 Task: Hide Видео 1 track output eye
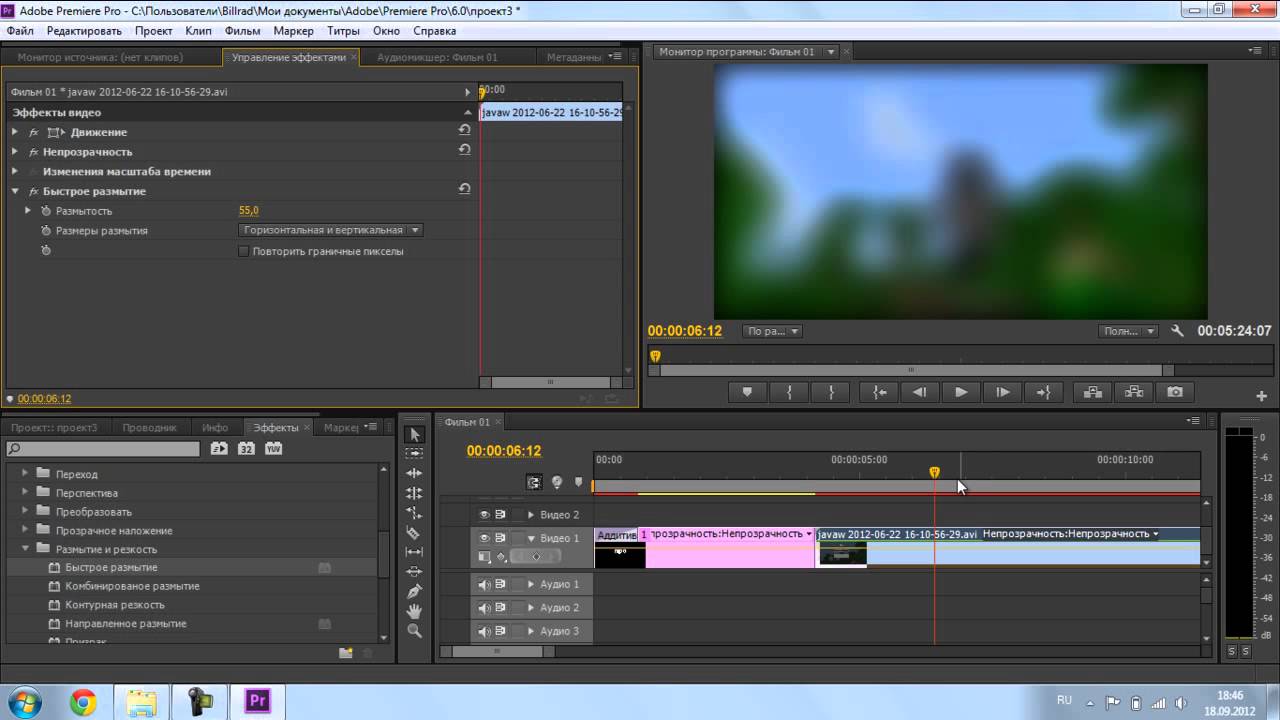484,538
